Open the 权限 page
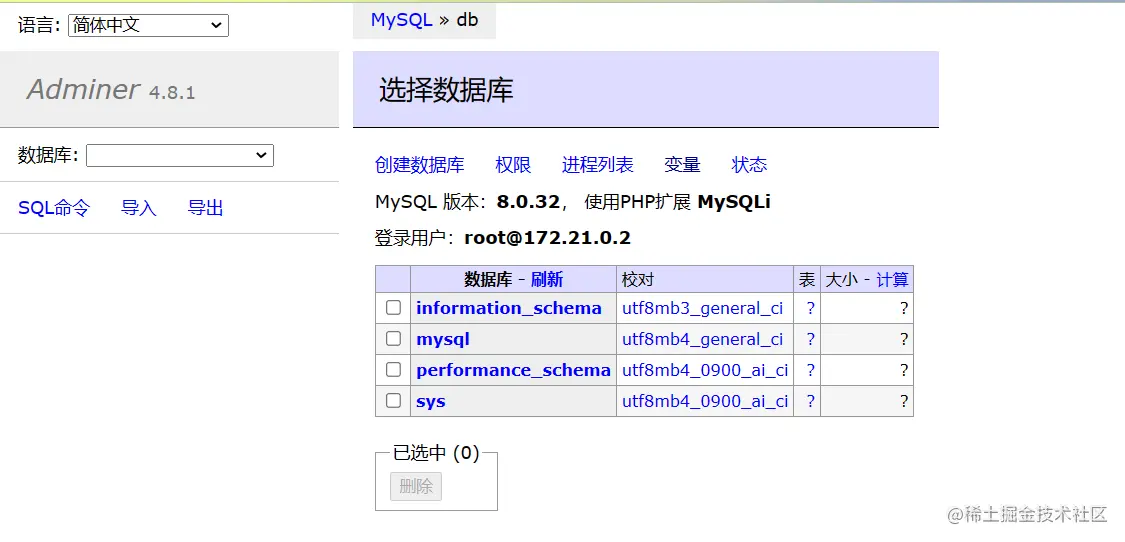Viewport: 1125px width, 542px height. pyautogui.click(x=513, y=165)
